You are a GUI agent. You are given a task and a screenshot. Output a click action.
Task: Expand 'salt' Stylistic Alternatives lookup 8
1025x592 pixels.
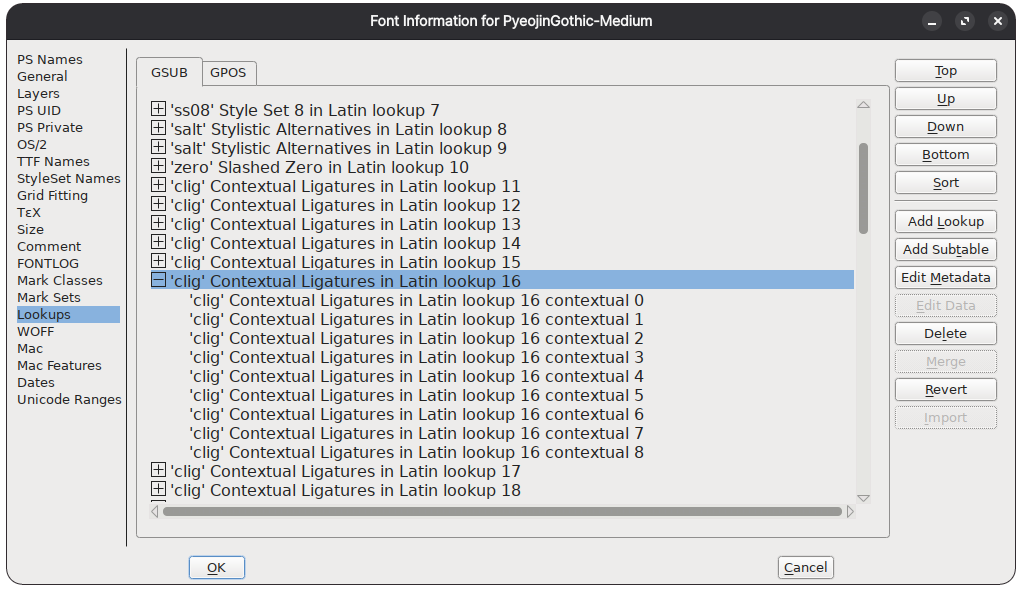click(158, 127)
